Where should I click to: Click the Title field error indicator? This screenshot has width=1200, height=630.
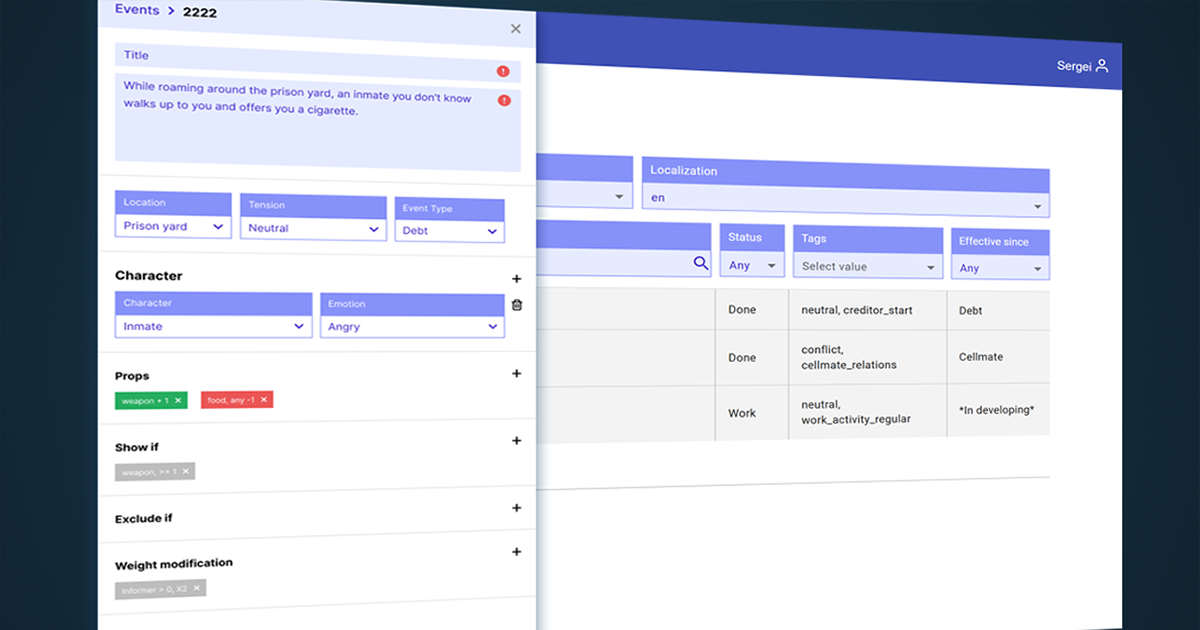(503, 71)
